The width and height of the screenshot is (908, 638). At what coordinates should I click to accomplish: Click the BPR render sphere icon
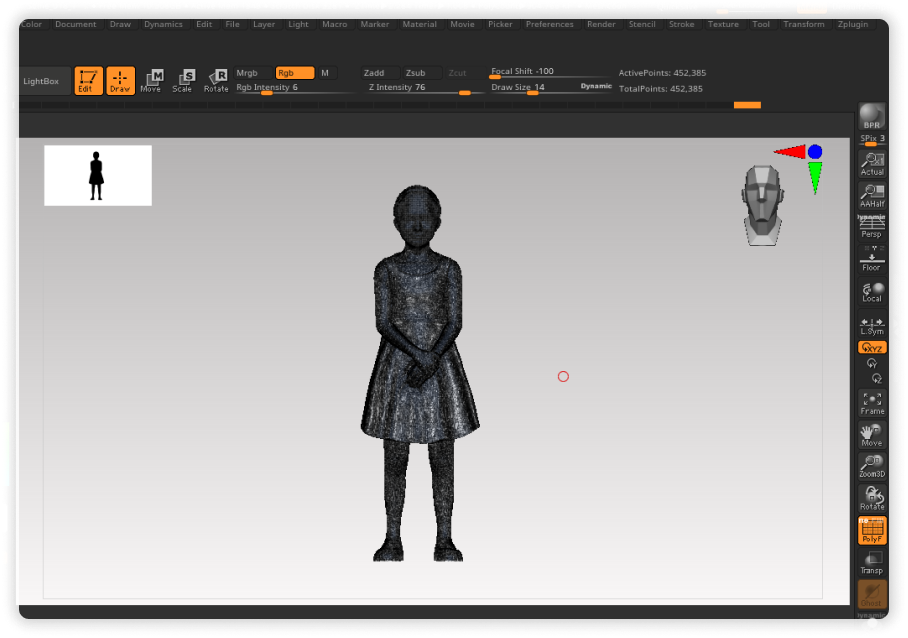click(x=872, y=116)
